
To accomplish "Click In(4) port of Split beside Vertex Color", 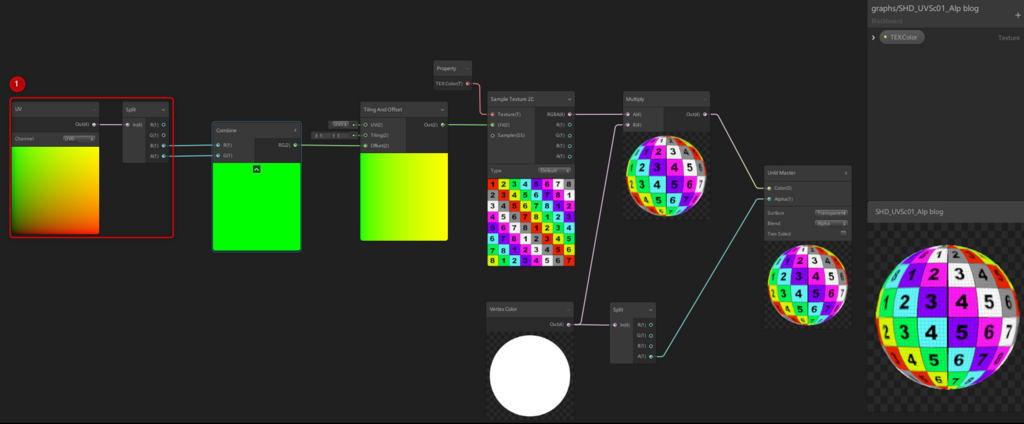I will (615, 325).
